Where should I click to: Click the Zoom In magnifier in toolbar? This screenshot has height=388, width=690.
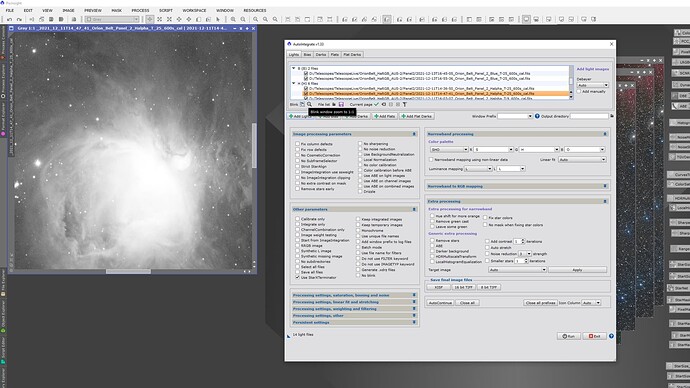tap(233, 19)
